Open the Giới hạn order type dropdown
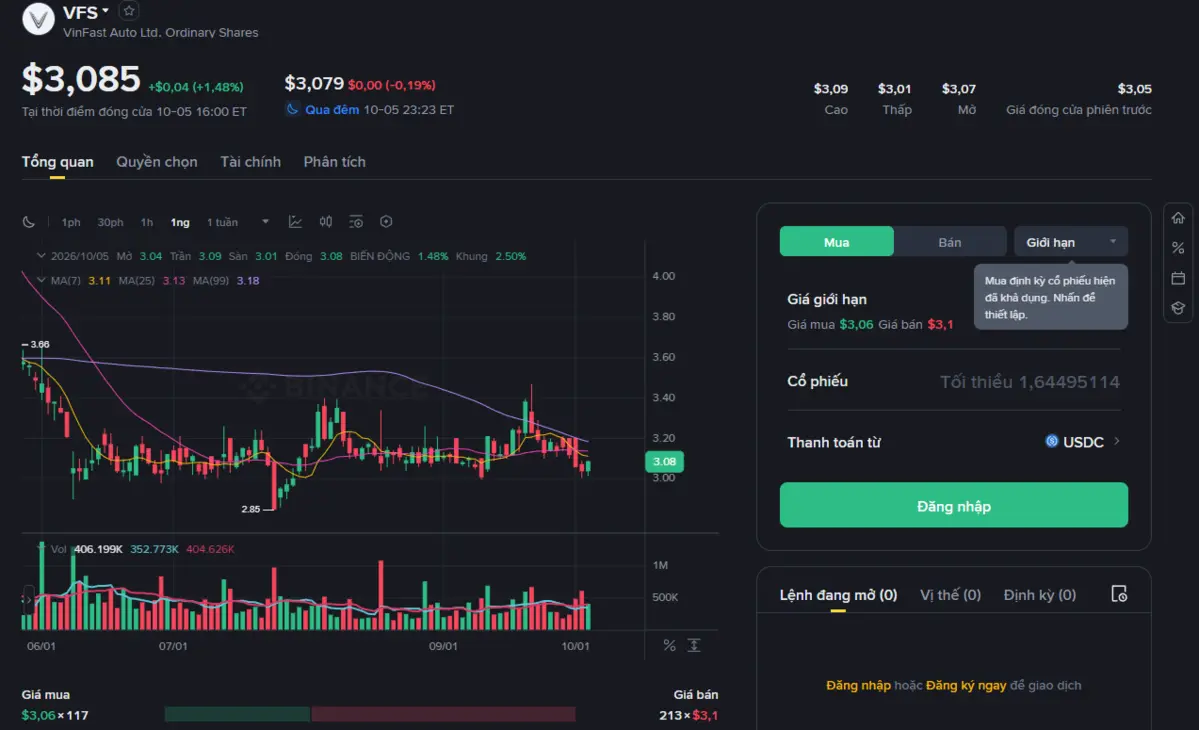The width and height of the screenshot is (1199, 730). 1071,242
